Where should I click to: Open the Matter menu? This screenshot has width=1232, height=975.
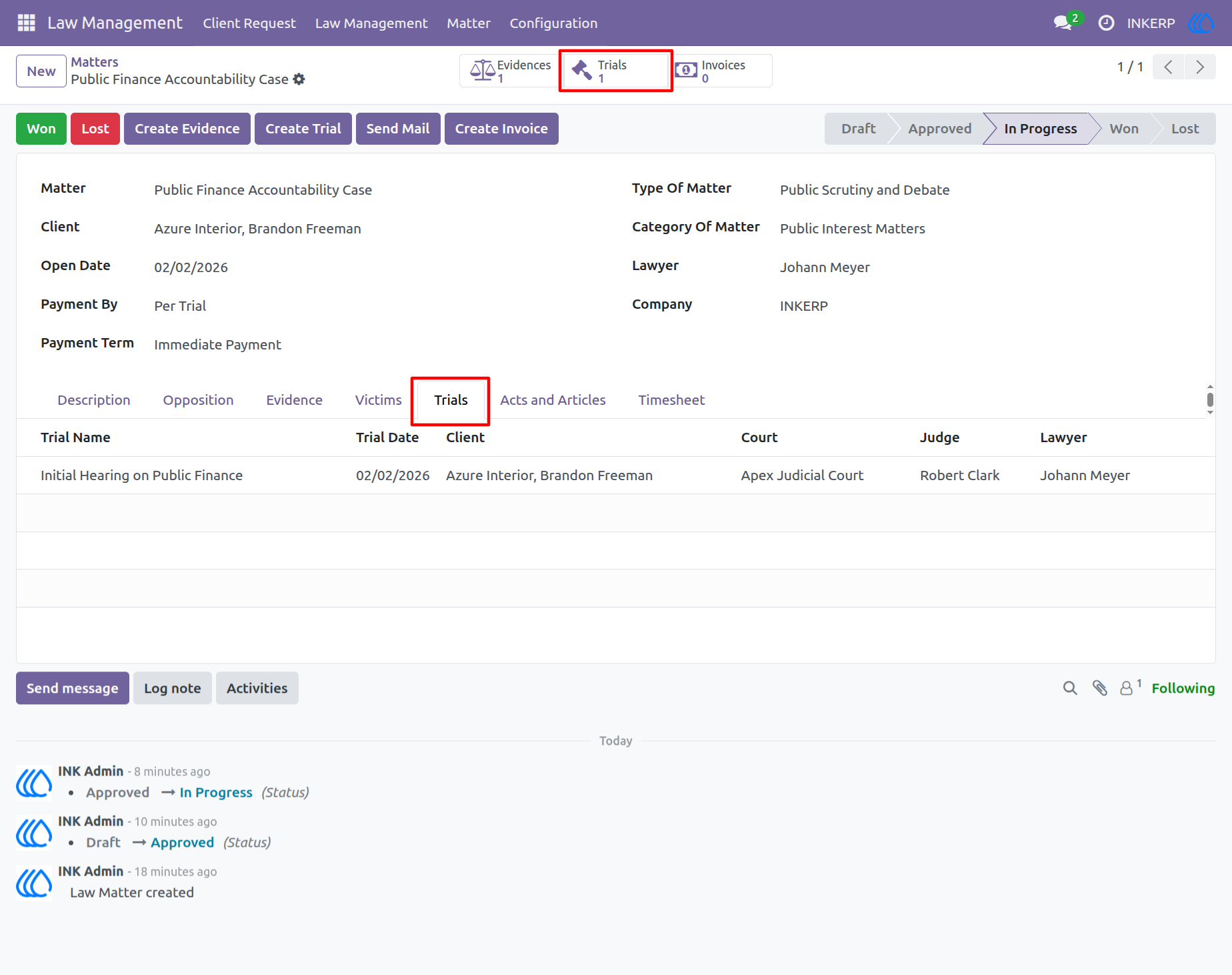(469, 23)
